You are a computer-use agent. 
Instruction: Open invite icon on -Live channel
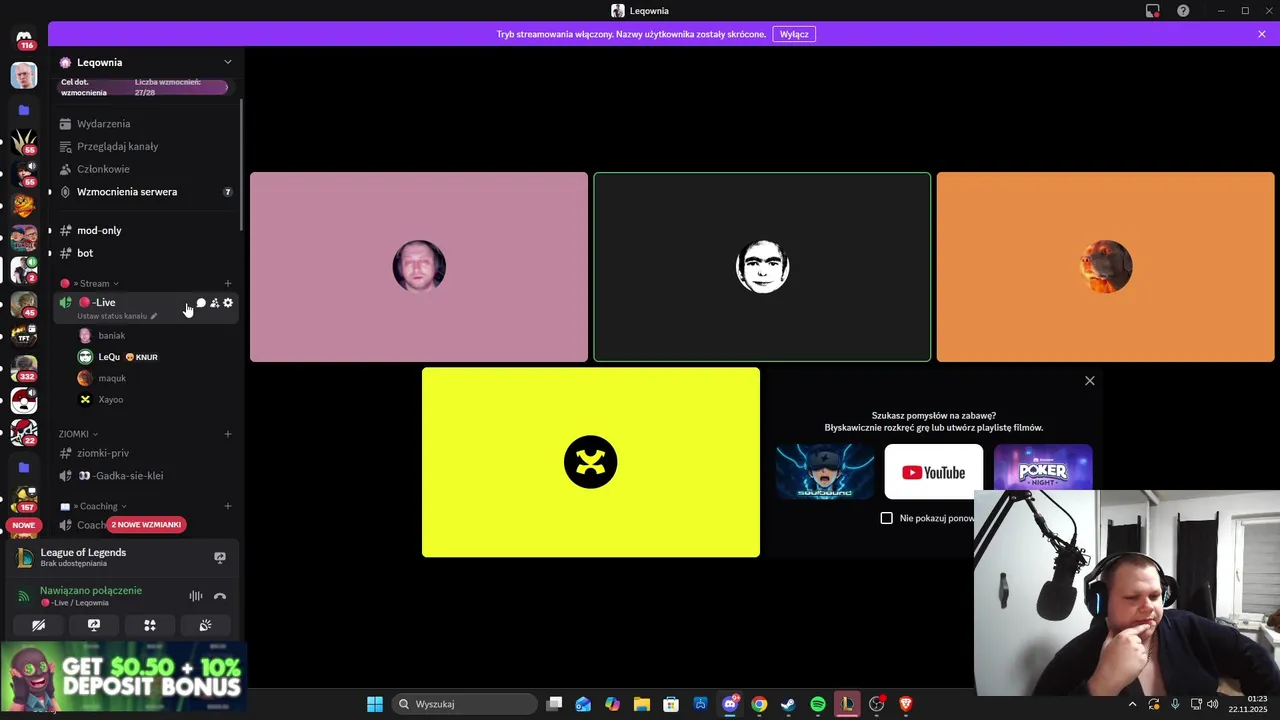tap(214, 303)
